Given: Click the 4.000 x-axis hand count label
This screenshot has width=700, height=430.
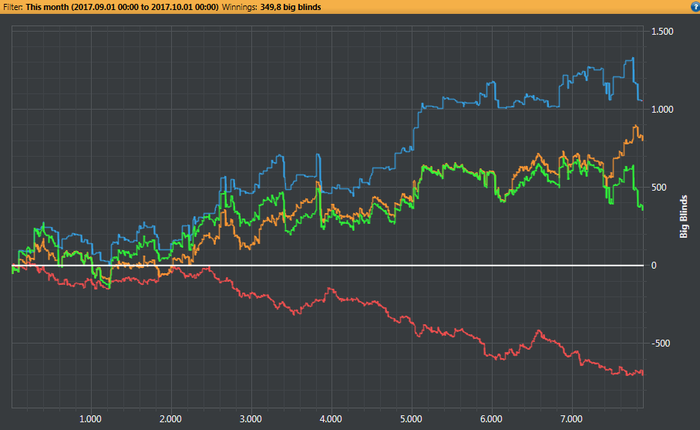Looking at the screenshot, I should [x=331, y=419].
